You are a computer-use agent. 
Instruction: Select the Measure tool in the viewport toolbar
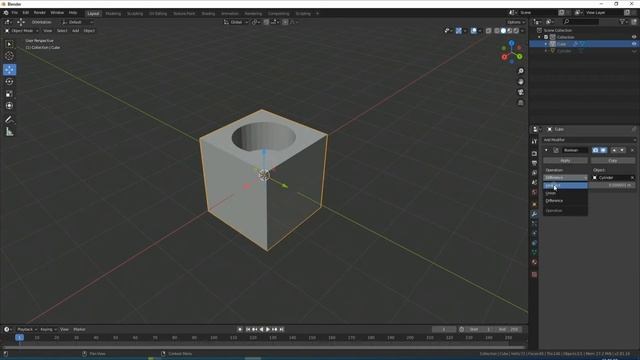click(x=9, y=132)
